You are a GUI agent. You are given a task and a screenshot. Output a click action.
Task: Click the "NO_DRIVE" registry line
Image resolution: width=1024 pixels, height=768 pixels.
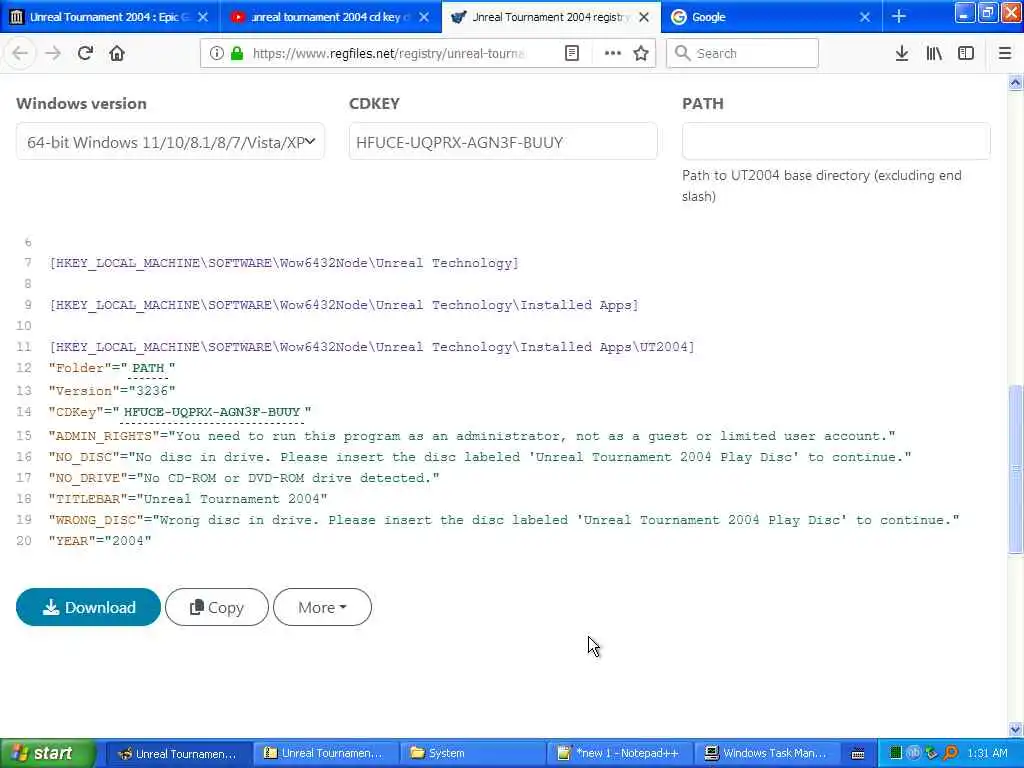click(244, 478)
